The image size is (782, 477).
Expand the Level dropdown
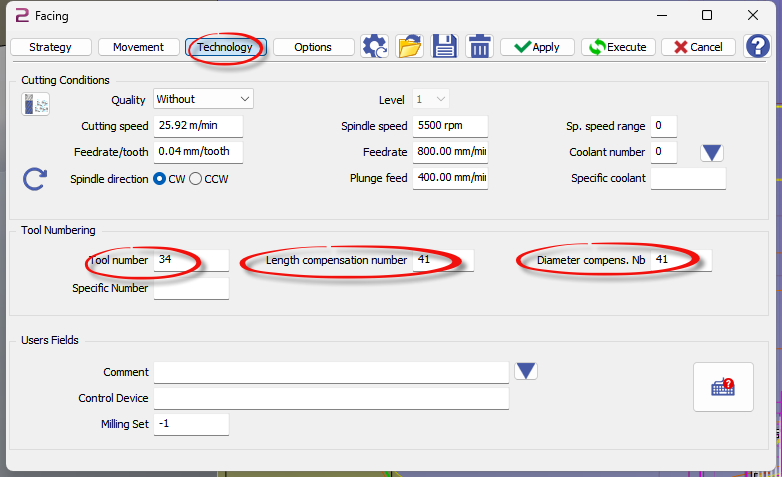431,99
